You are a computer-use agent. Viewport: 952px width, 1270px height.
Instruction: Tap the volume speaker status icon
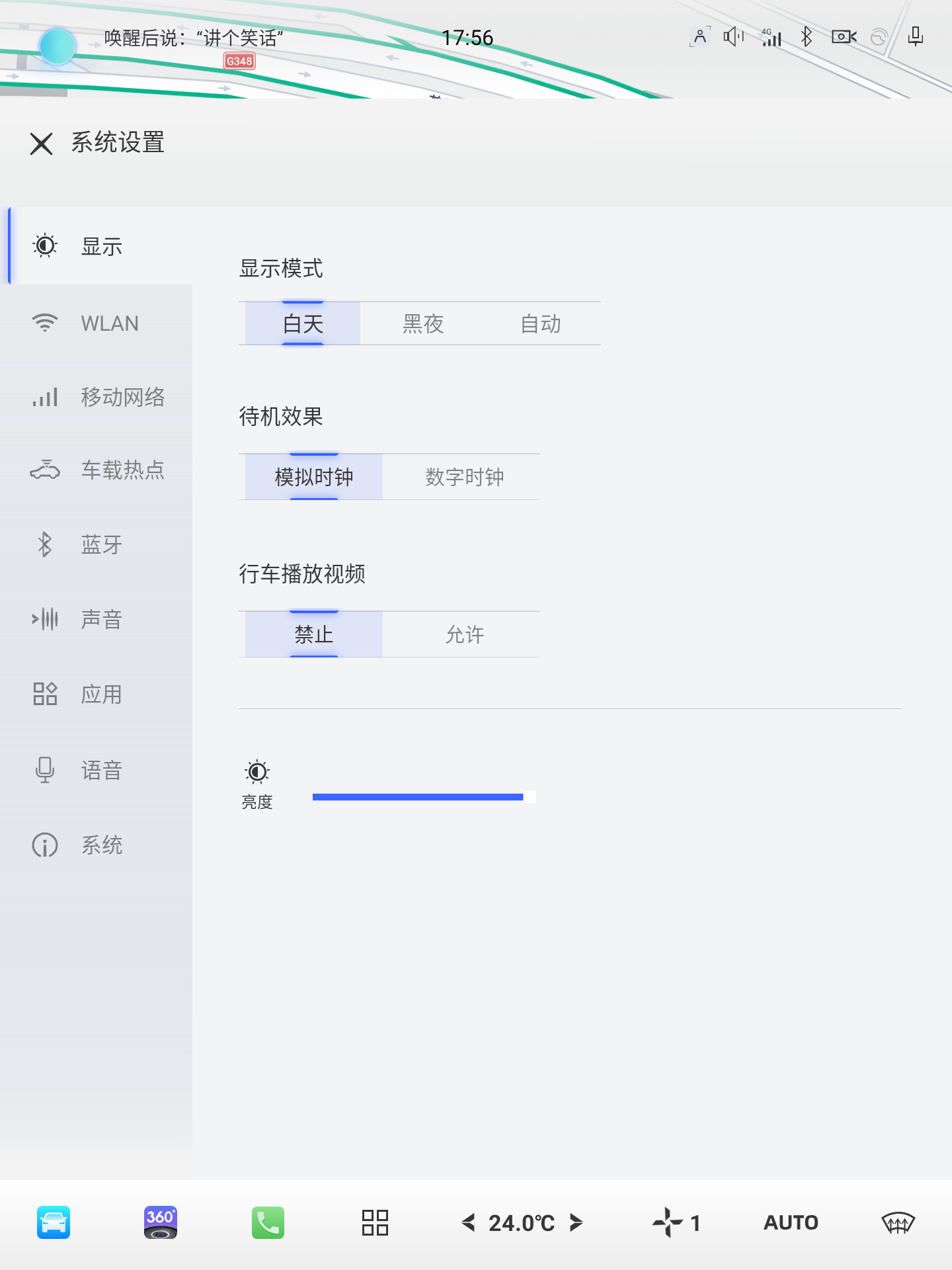pyautogui.click(x=733, y=37)
